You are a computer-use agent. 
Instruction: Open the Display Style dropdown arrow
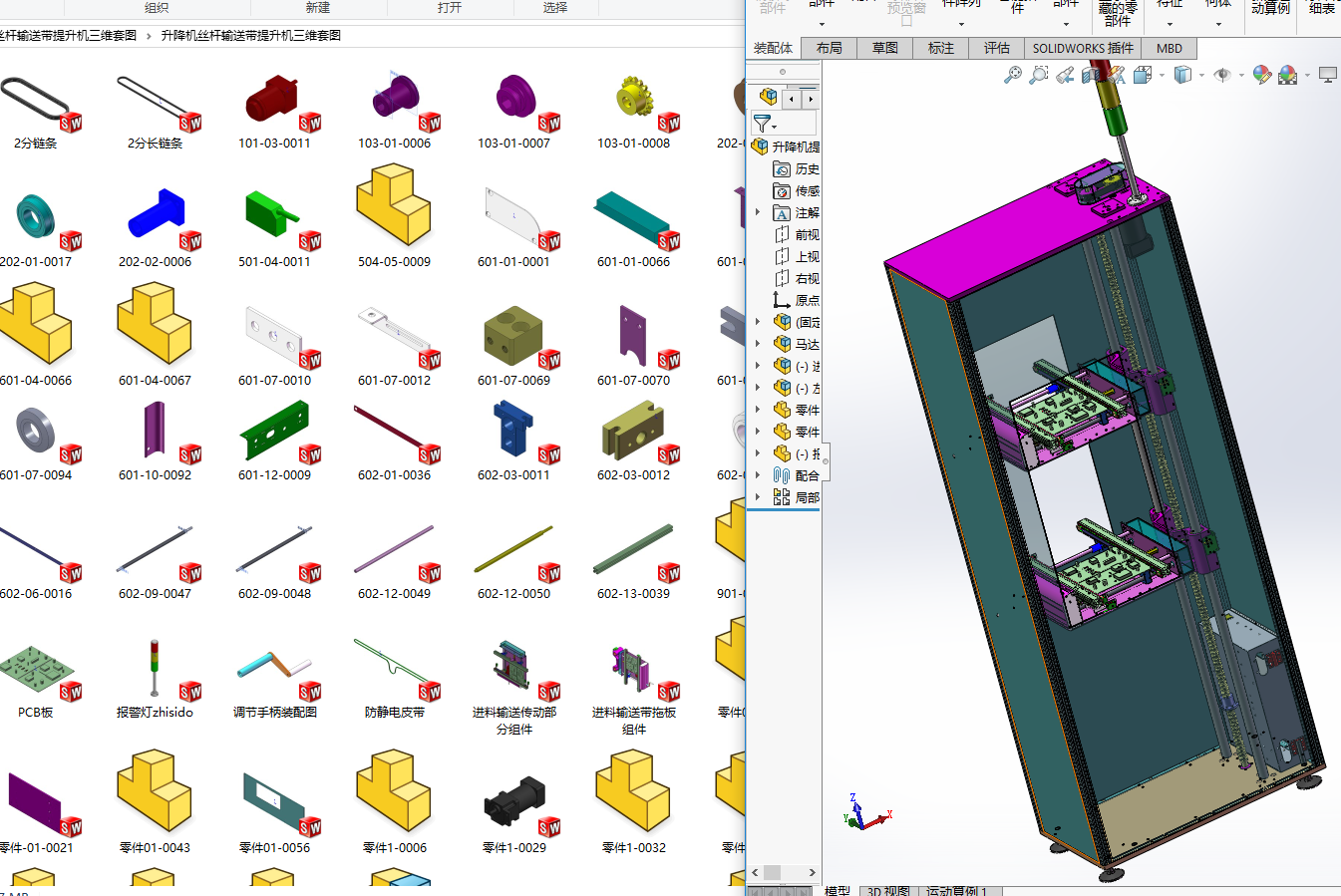pos(1201,76)
